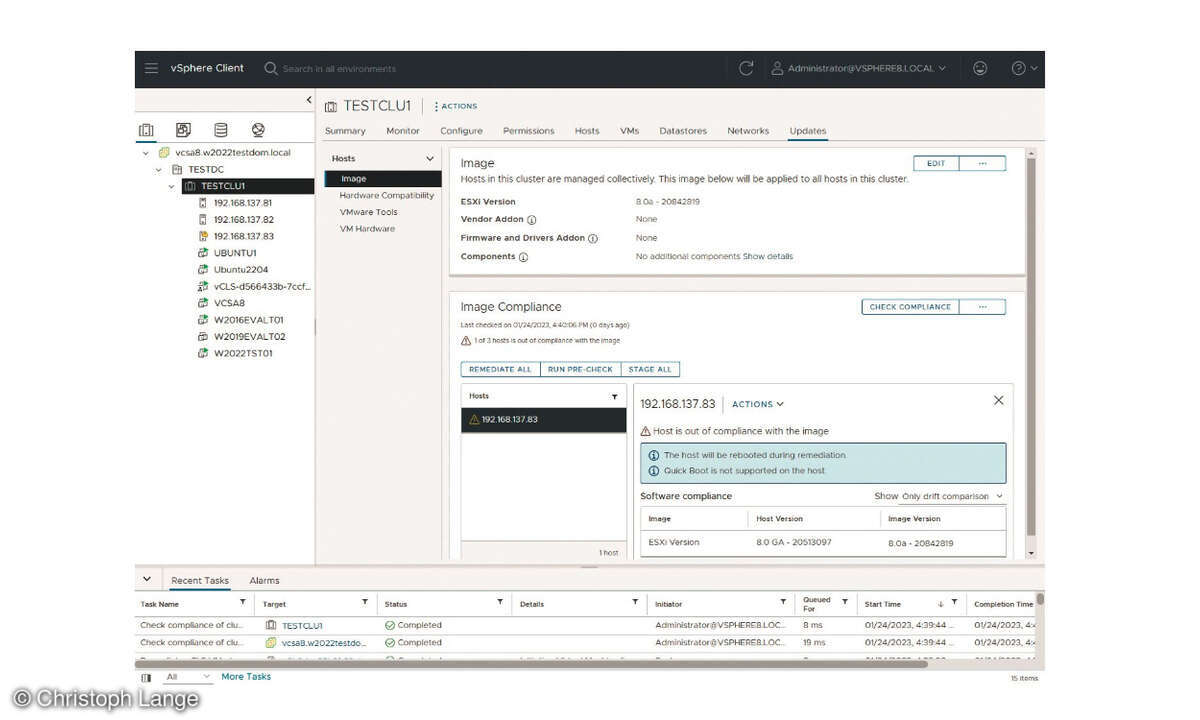The image size is (1200, 720).
Task: Open the More Tasks link
Action: click(246, 677)
